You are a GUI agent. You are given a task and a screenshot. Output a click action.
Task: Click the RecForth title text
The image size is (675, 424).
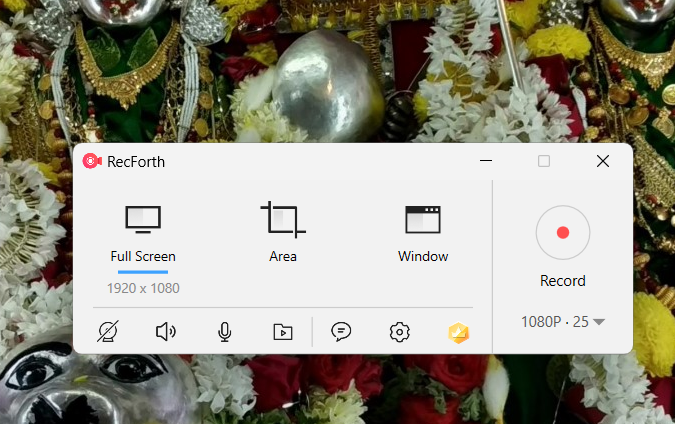pyautogui.click(x=136, y=162)
